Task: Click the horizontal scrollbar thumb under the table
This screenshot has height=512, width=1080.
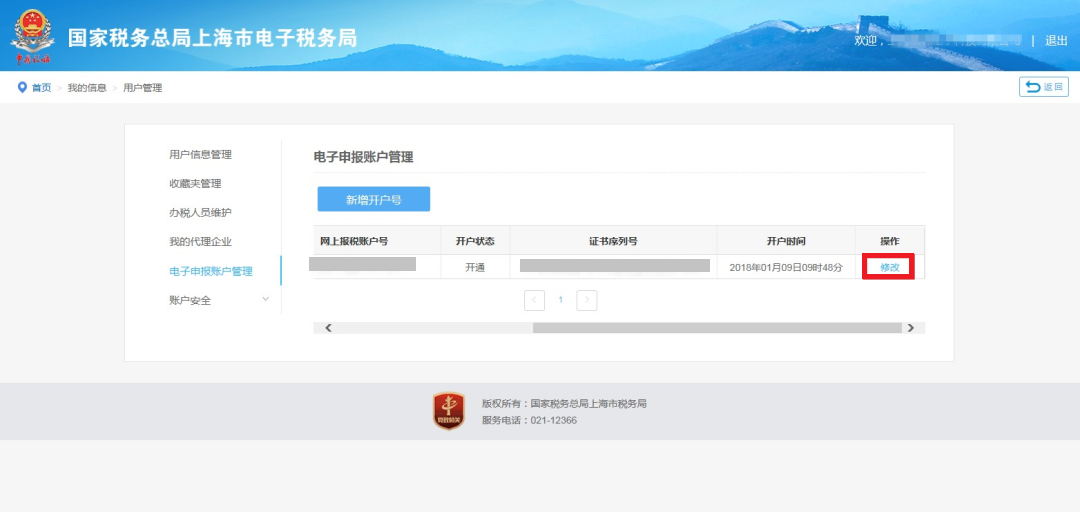Action: pos(716,328)
